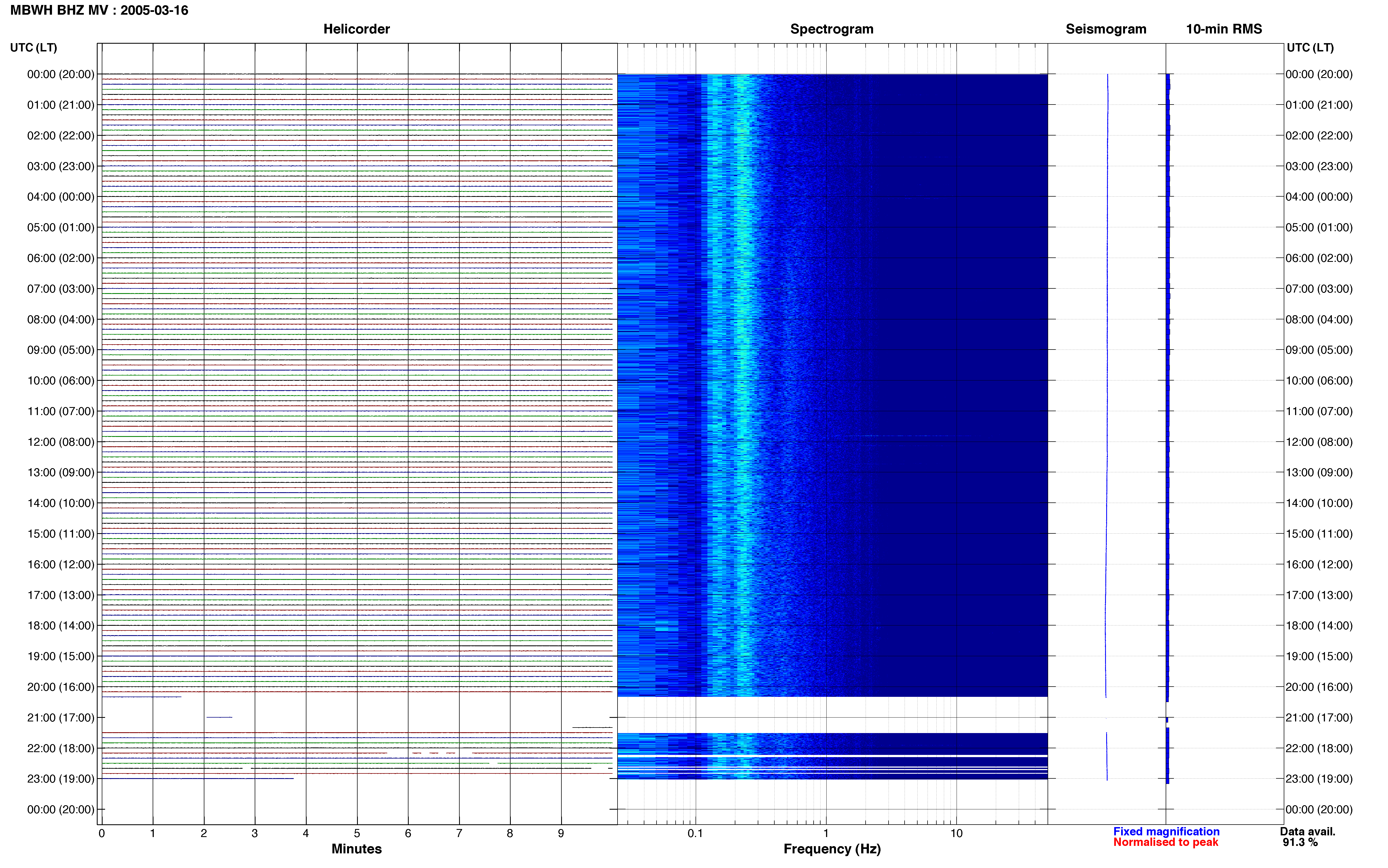Click the 10-min RMS panel heading
1388x868 pixels.
click(x=1224, y=29)
